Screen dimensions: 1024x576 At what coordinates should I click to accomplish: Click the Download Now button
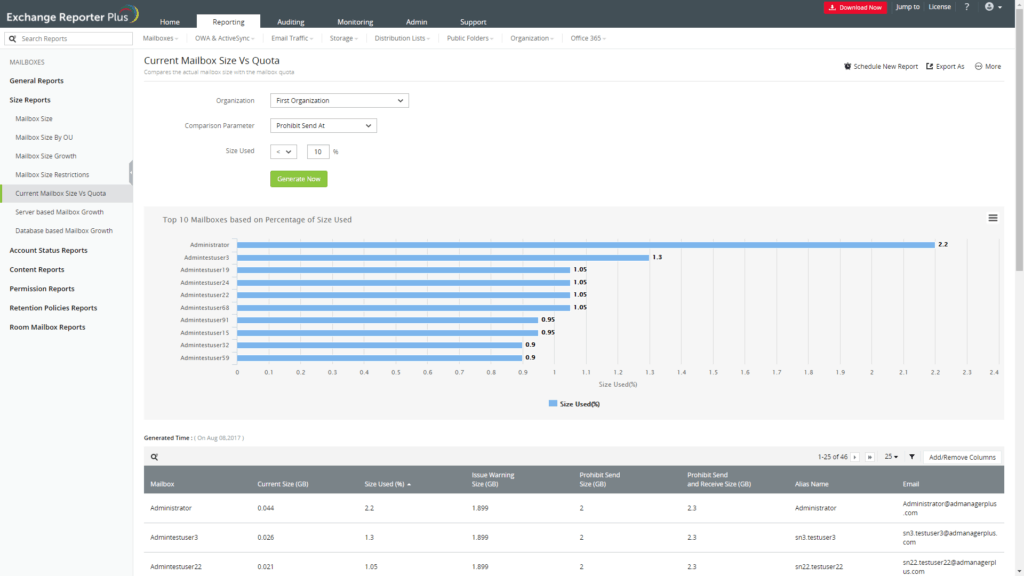point(855,7)
